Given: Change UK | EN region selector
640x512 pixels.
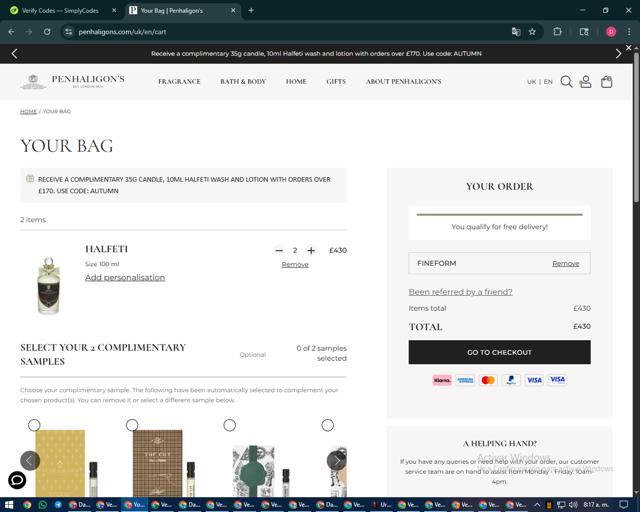Looking at the screenshot, I should (540, 82).
